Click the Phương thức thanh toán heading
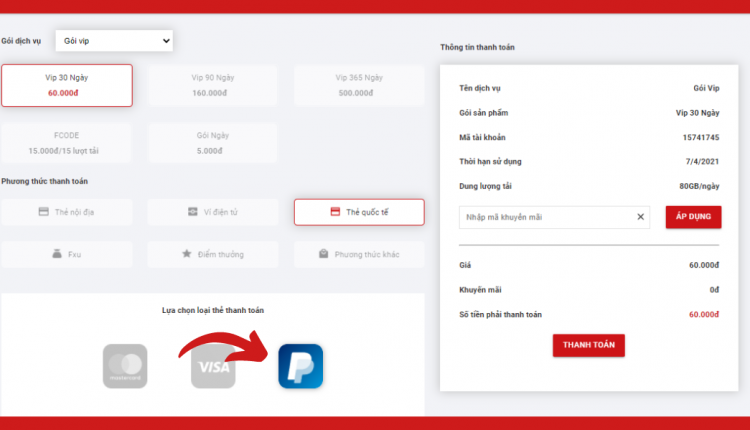The image size is (750, 430). [44, 181]
